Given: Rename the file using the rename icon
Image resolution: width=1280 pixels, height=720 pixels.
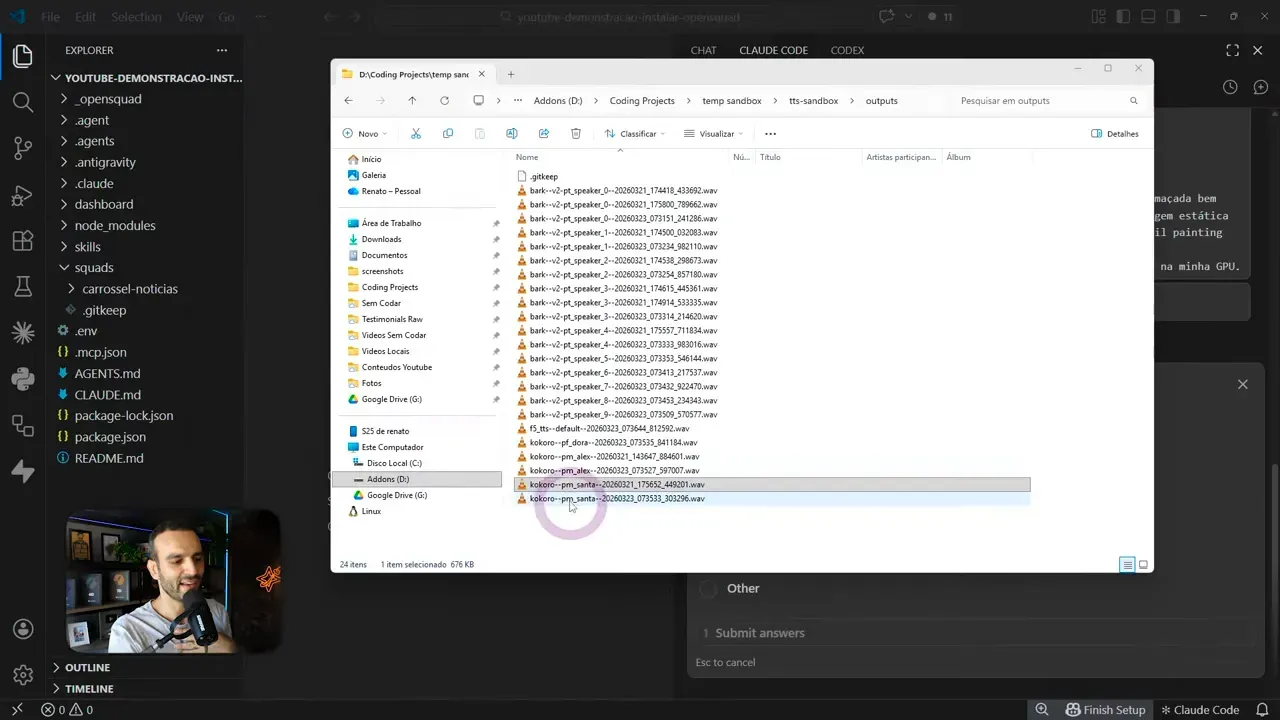Looking at the screenshot, I should pyautogui.click(x=511, y=133).
